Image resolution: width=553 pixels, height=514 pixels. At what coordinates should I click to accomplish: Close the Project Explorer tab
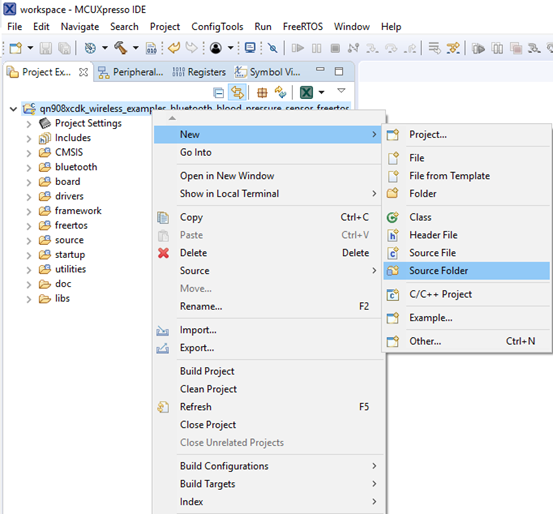click(83, 72)
